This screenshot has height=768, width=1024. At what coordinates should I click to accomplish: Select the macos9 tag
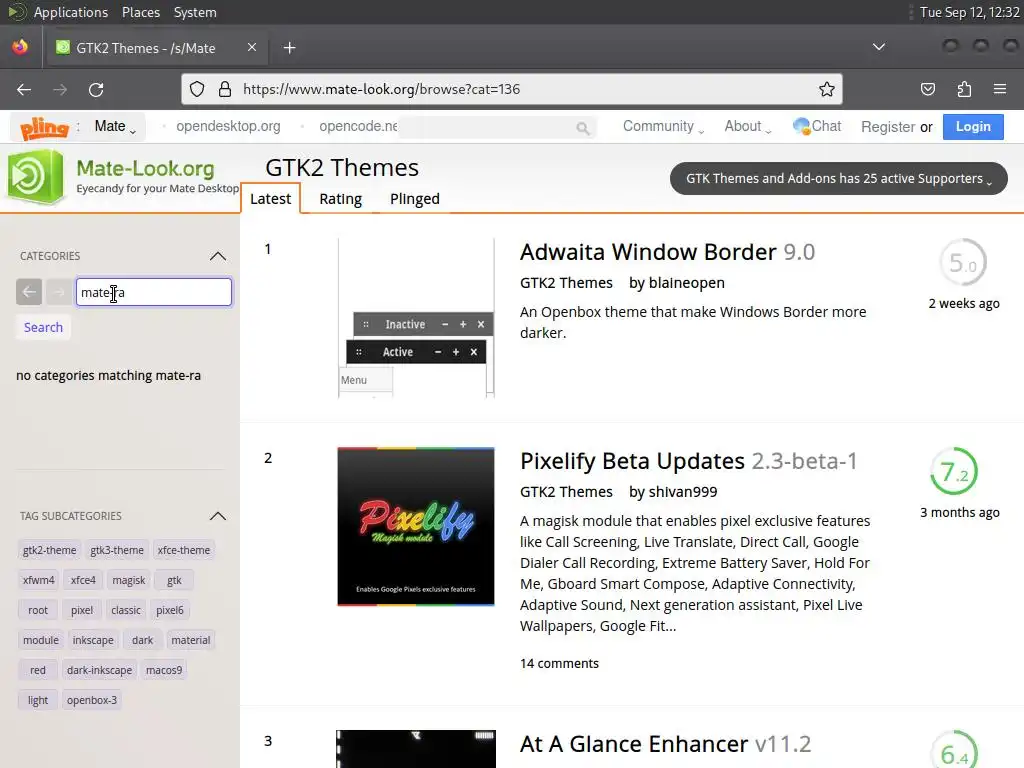click(164, 670)
